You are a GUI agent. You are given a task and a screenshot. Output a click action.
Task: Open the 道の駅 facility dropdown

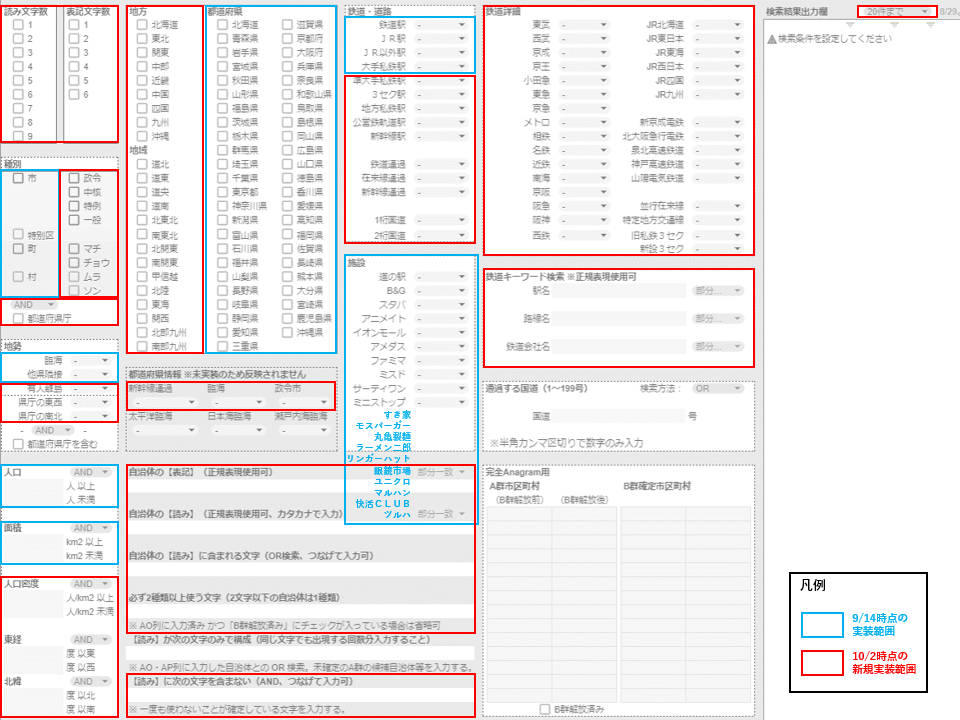[441, 277]
